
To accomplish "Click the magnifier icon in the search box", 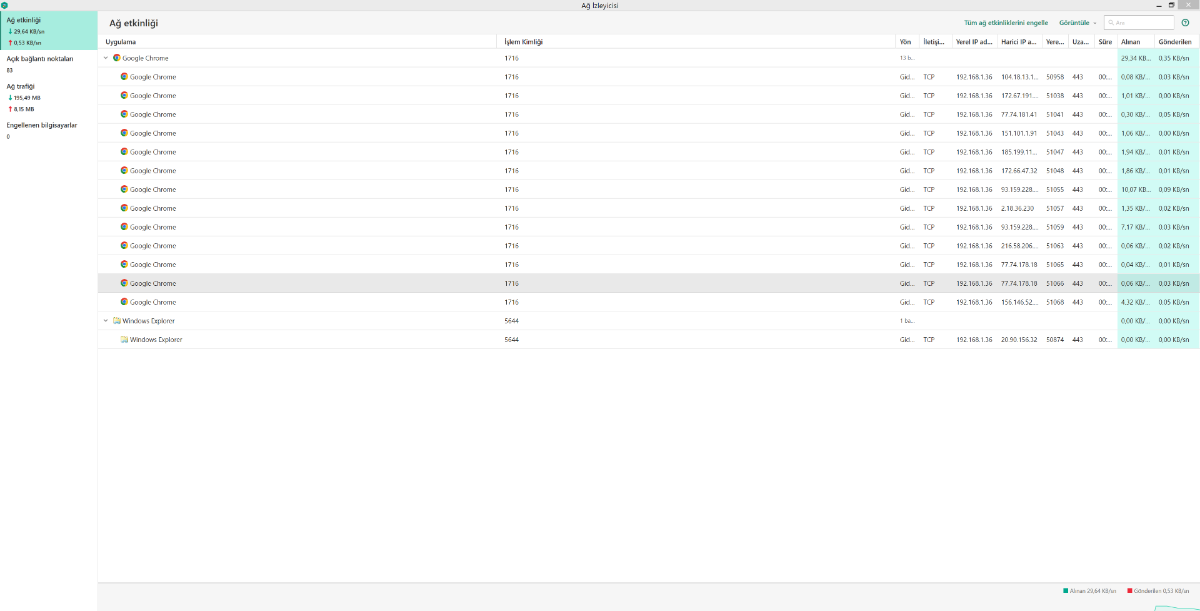I will click(1111, 22).
